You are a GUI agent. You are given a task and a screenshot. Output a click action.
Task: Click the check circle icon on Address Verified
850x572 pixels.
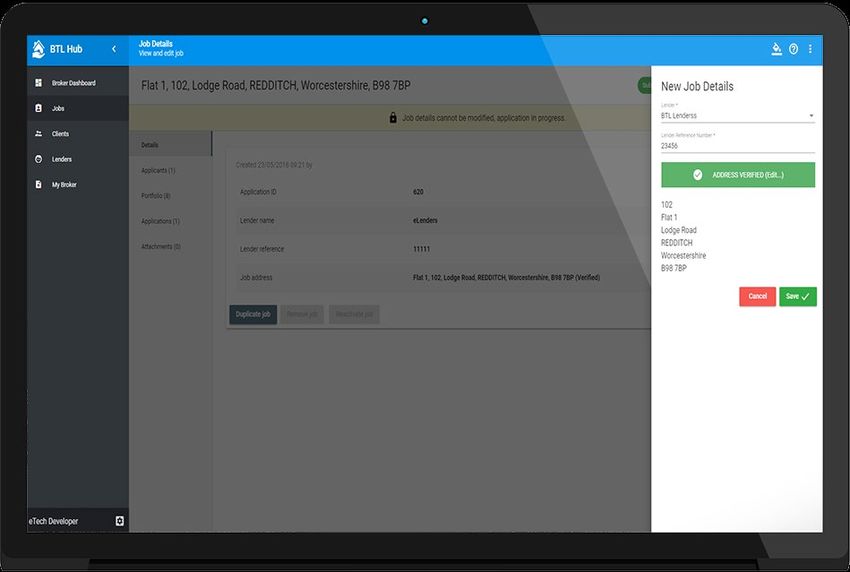698,175
